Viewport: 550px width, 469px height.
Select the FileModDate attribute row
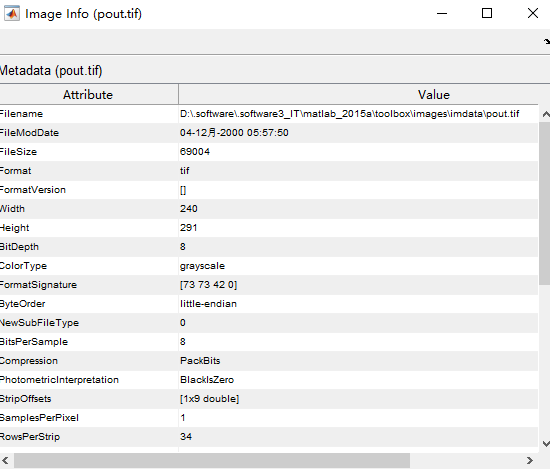[x=269, y=133]
